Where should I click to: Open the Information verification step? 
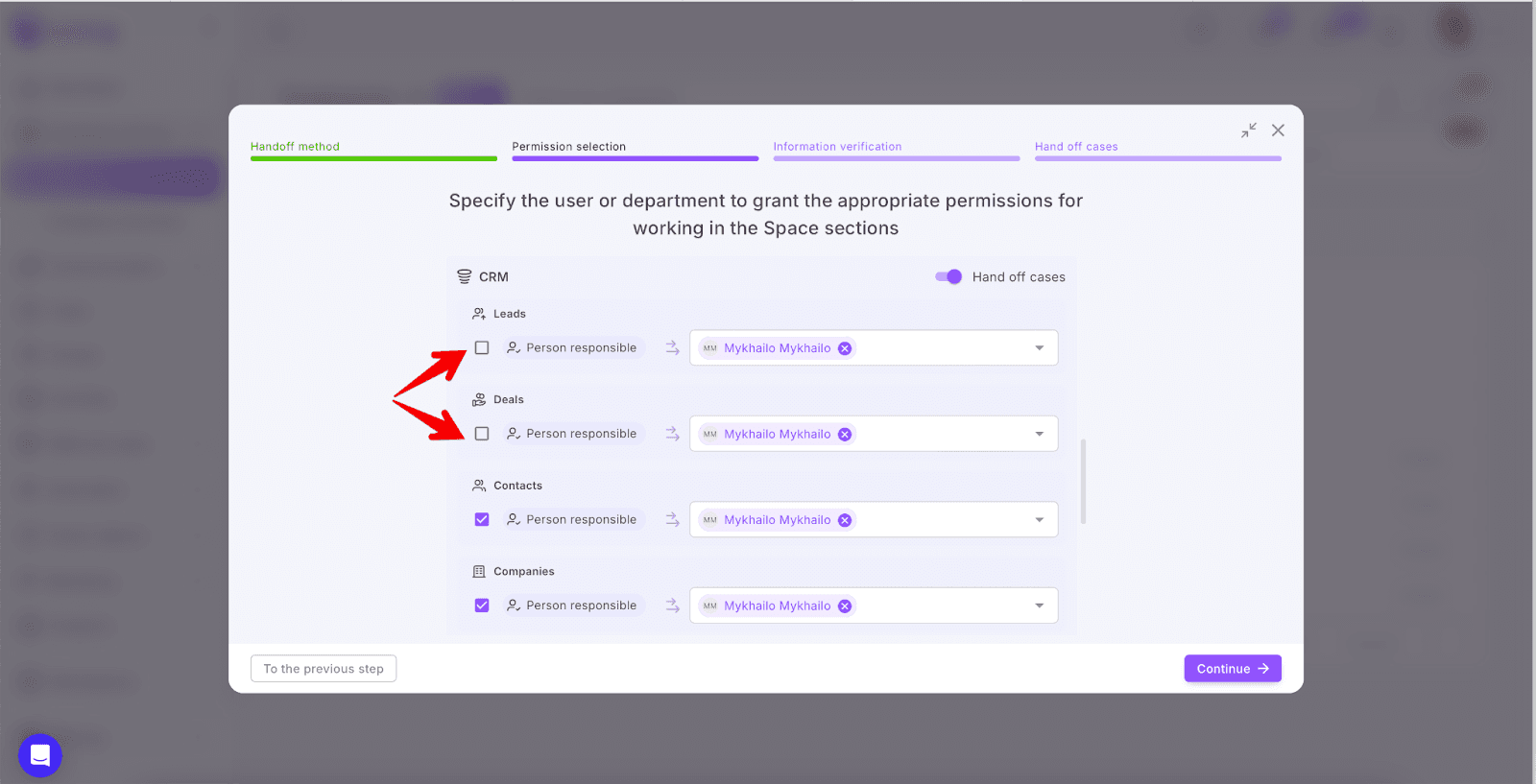pyautogui.click(x=837, y=147)
